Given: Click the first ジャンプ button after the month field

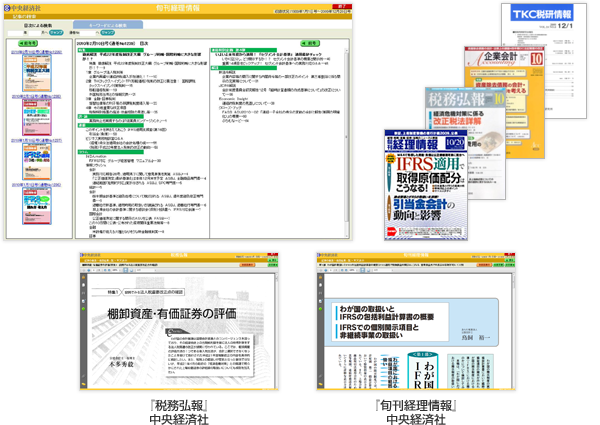Looking at the screenshot, I should [x=56, y=33].
